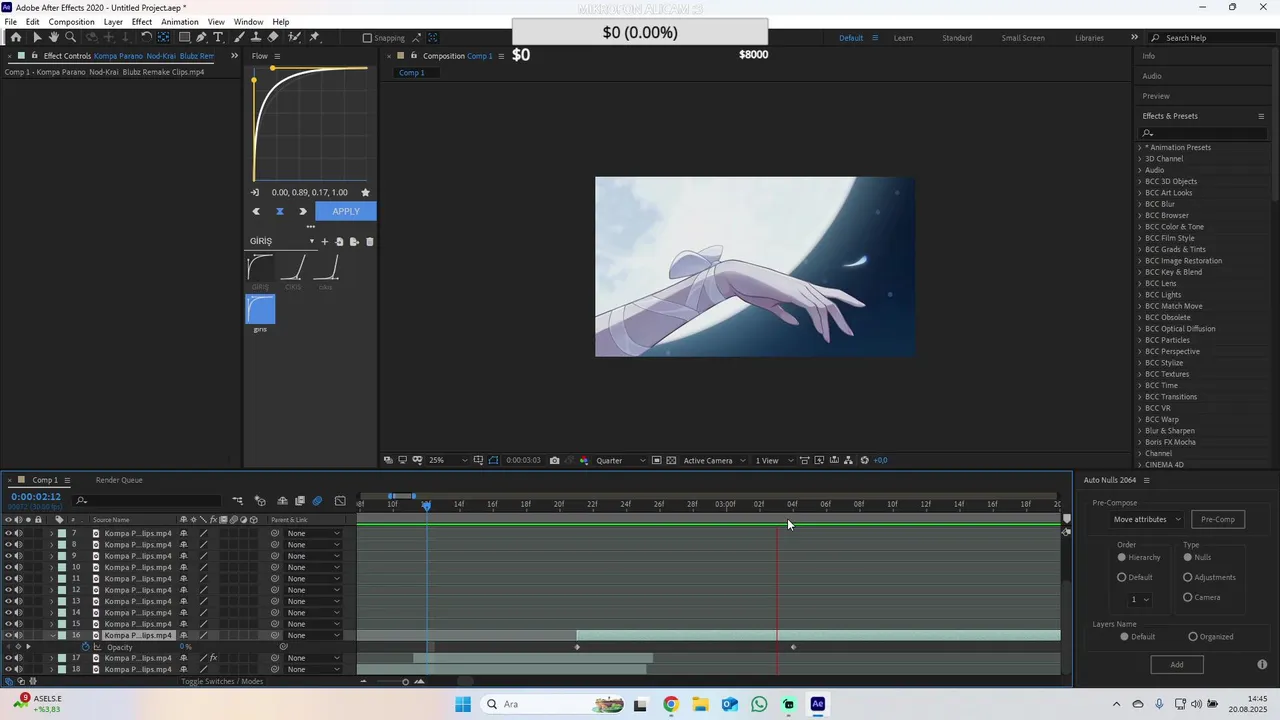Select Camera type radio button
This screenshot has width=1280, height=720.
1188,597
